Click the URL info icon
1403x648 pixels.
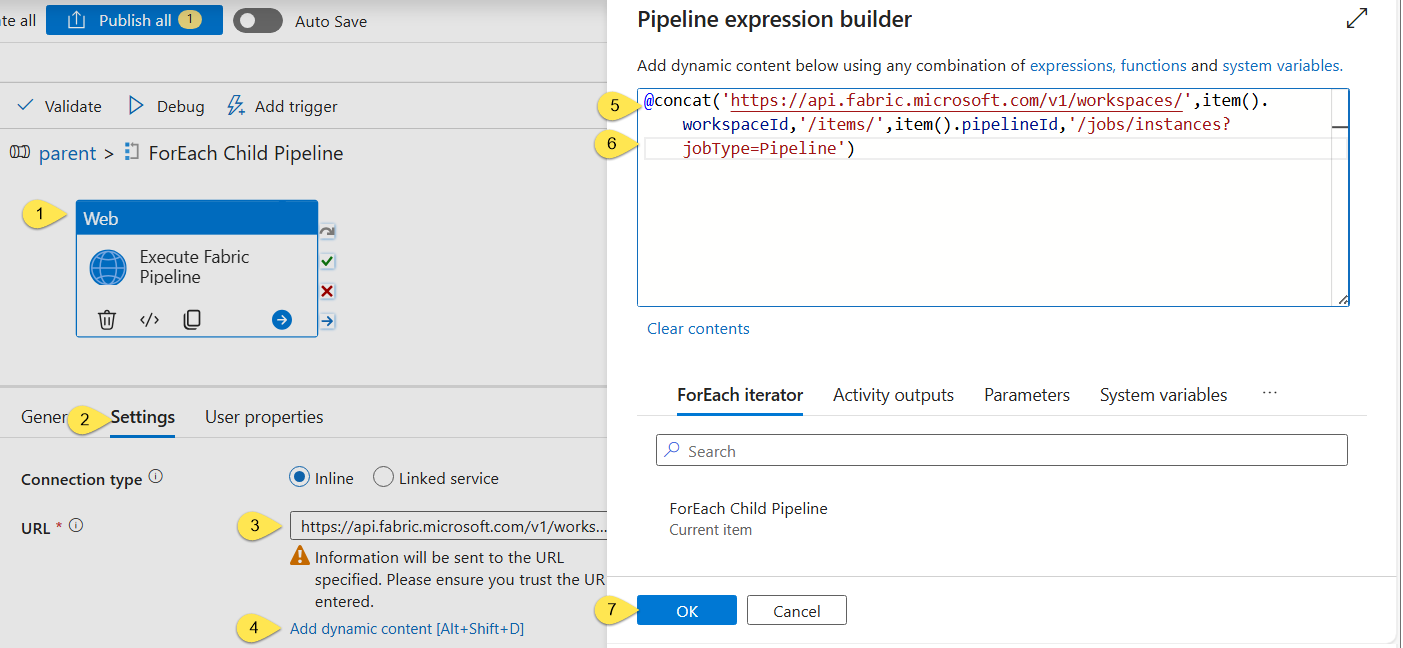76,525
